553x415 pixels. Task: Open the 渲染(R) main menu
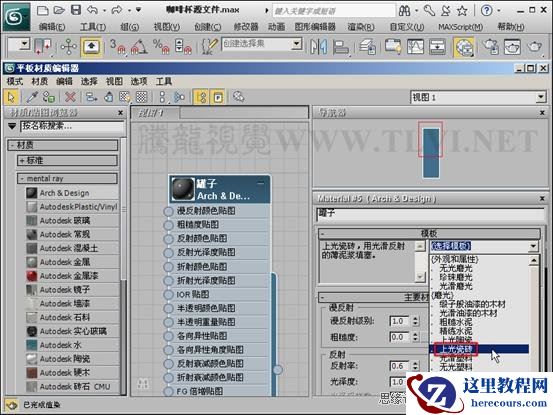(x=361, y=27)
